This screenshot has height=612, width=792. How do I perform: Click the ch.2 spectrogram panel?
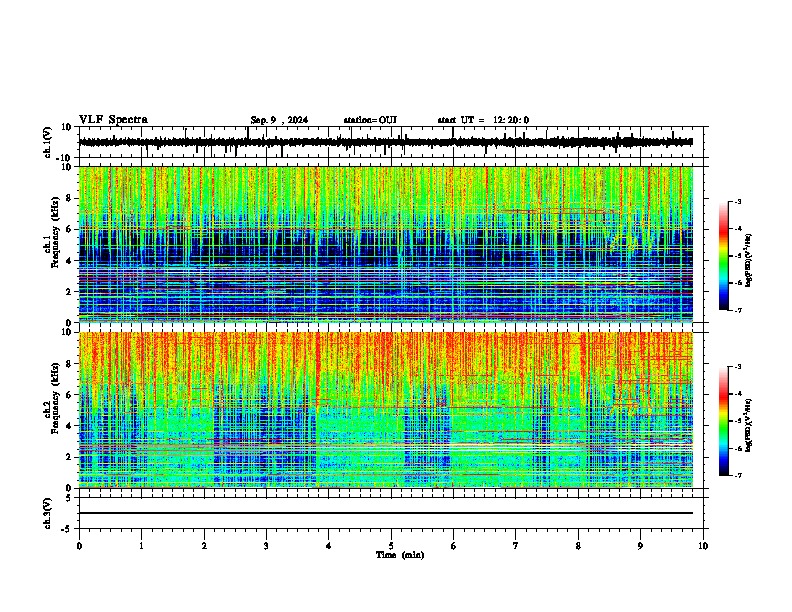pyautogui.click(x=386, y=410)
